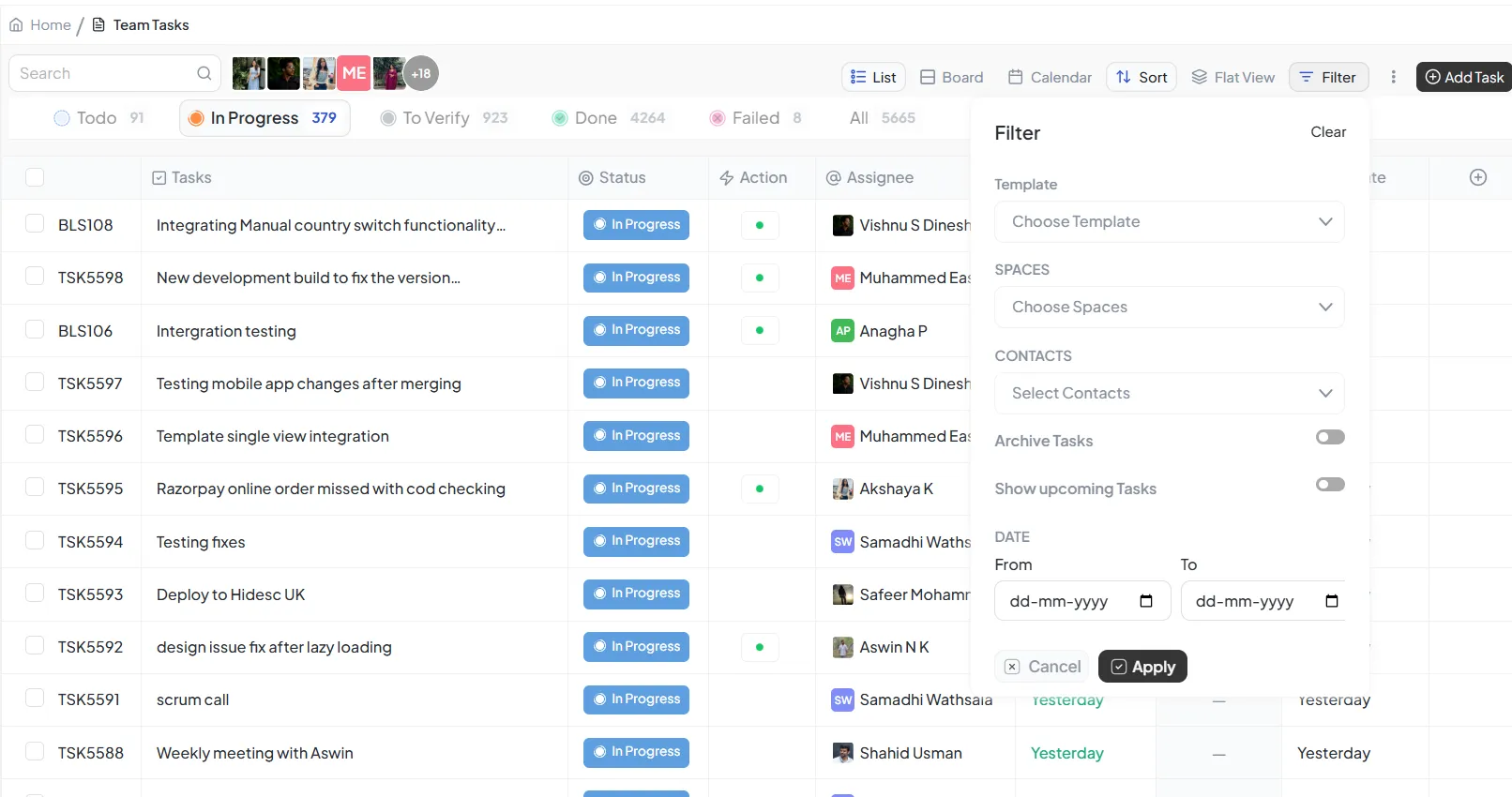1512x797 pixels.
Task: Click Akshaya K's avatar photo
Action: pos(842,489)
